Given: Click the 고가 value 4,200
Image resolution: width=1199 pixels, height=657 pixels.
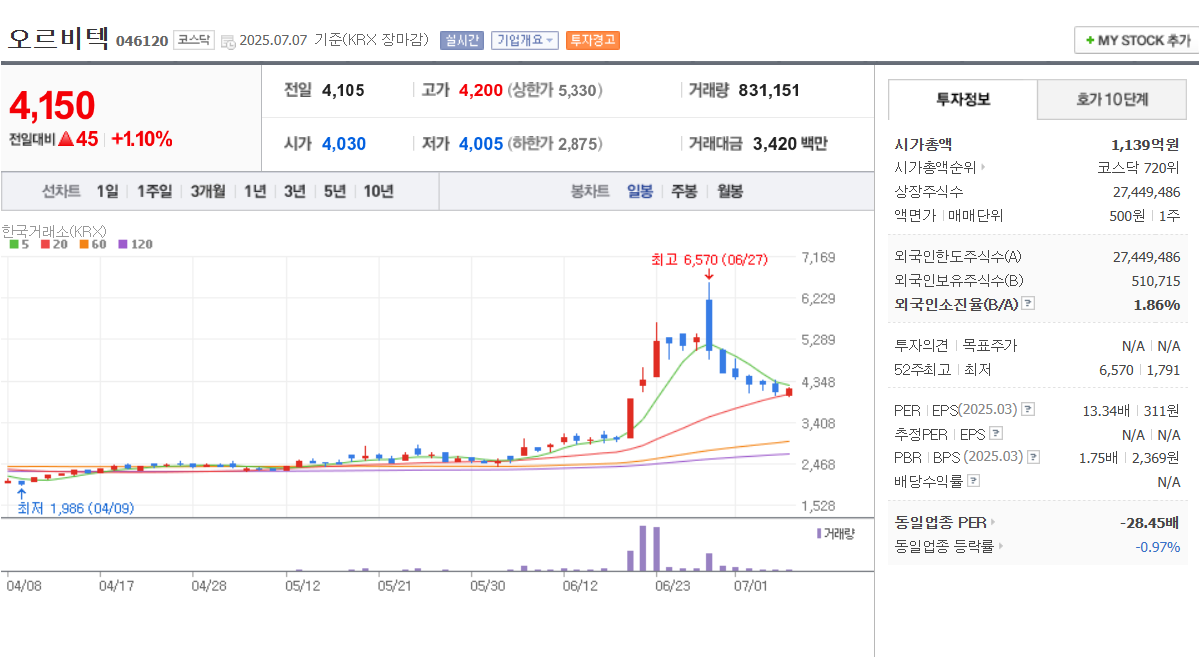Looking at the screenshot, I should [x=480, y=90].
